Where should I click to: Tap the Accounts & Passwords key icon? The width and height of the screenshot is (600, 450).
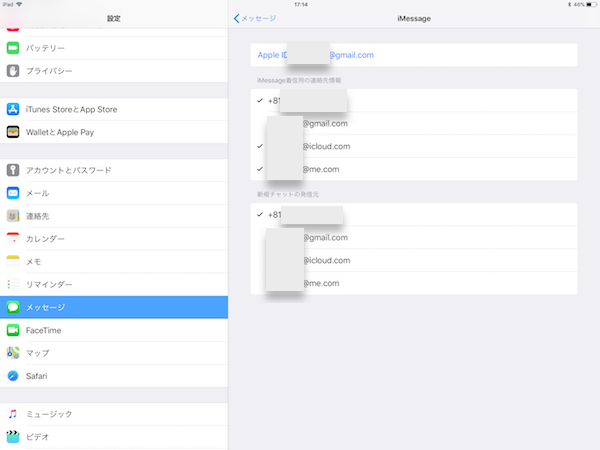point(13,170)
